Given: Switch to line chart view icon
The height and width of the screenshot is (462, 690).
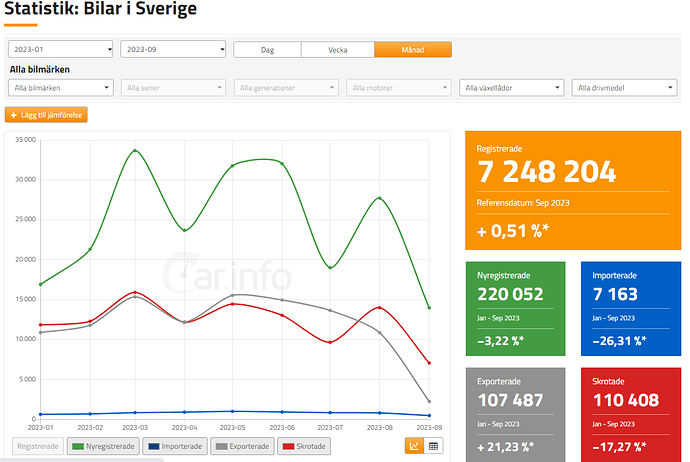Looking at the screenshot, I should coord(414,446).
